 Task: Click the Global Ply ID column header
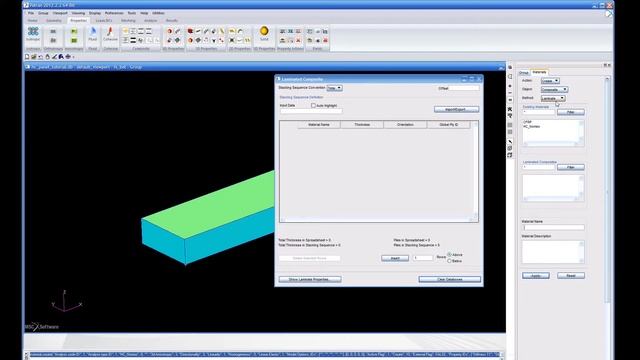tap(449, 124)
